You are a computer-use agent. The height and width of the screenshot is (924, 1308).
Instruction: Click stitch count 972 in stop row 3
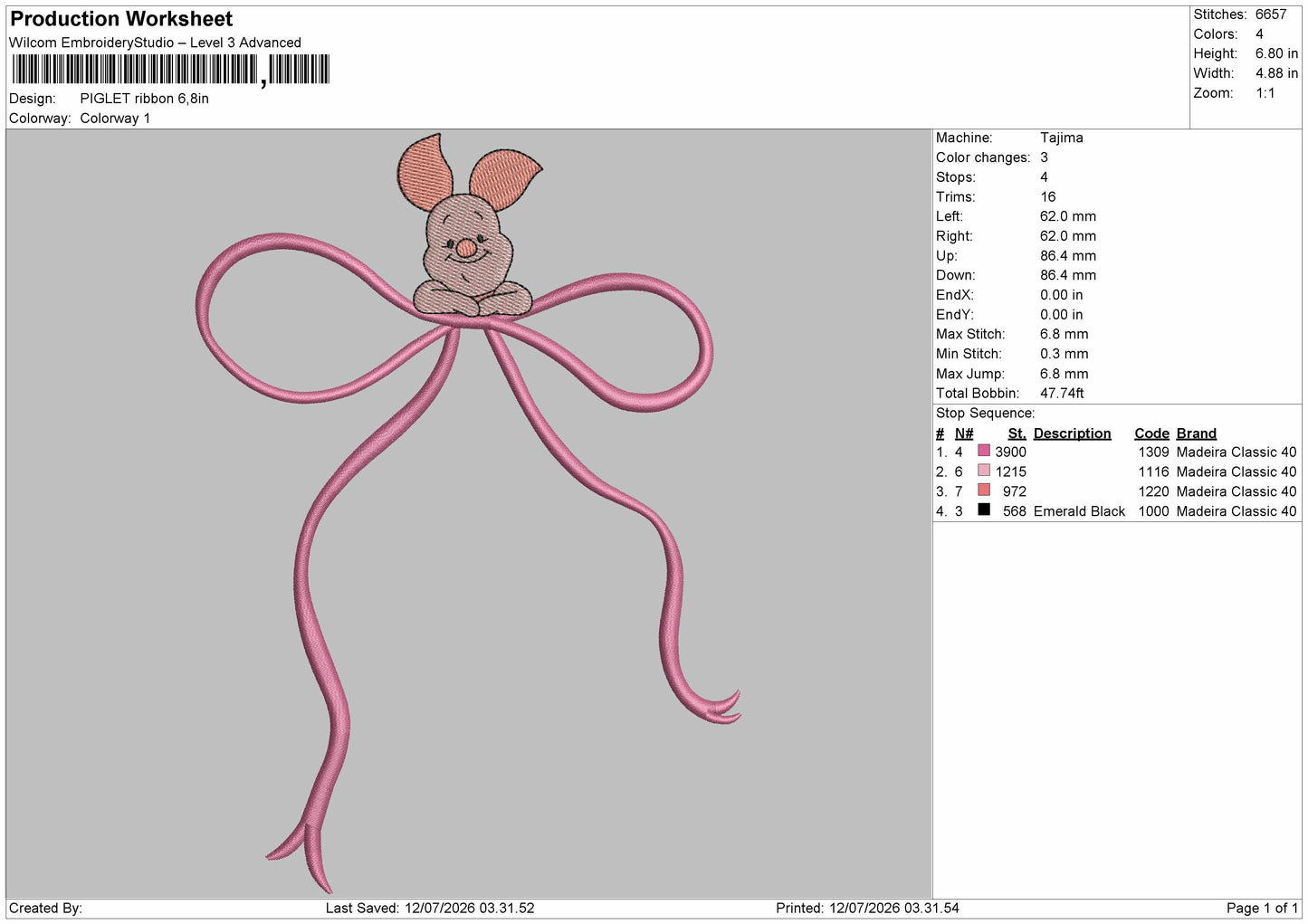(1014, 492)
